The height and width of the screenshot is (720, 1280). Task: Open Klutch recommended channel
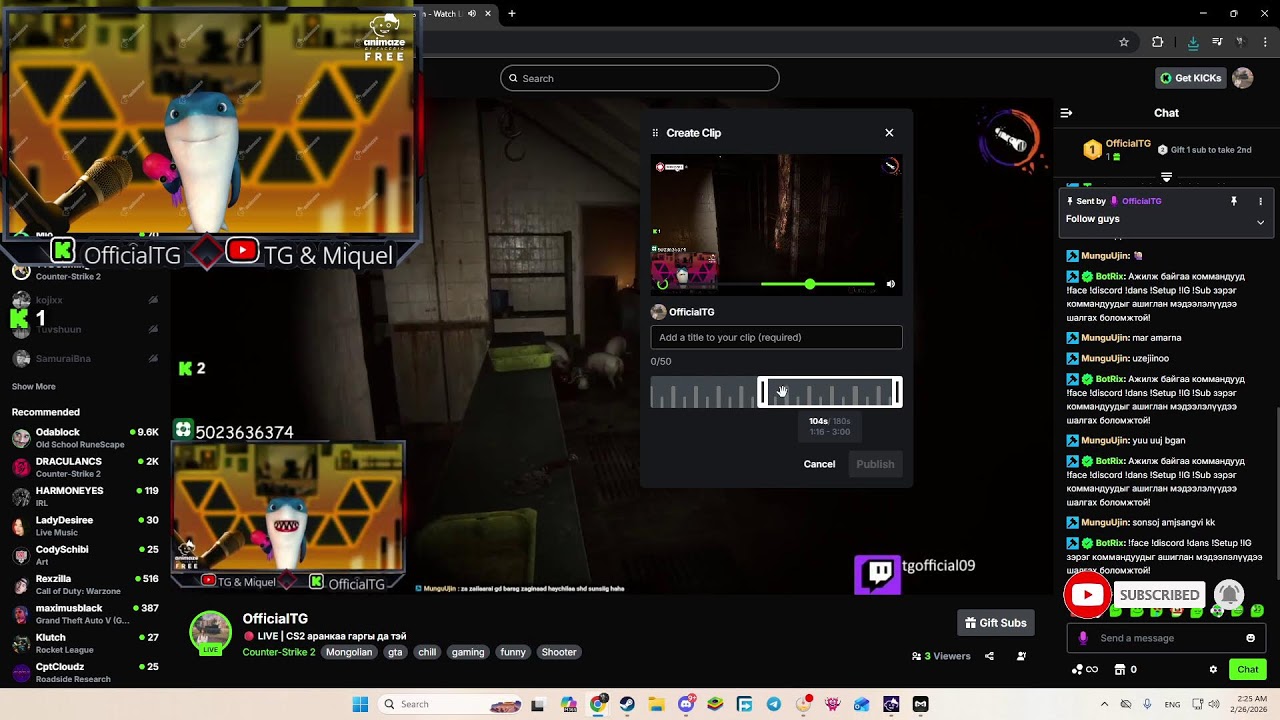[85, 643]
